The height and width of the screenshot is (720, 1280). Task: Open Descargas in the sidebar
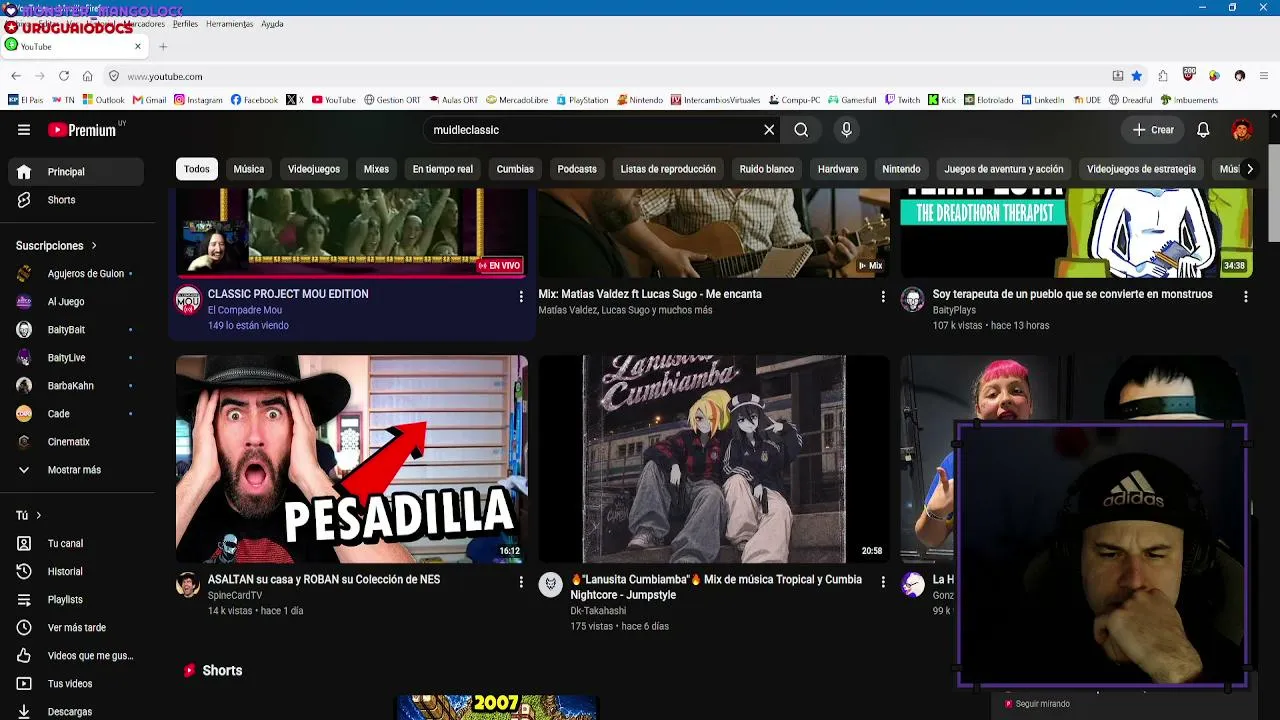(76, 712)
